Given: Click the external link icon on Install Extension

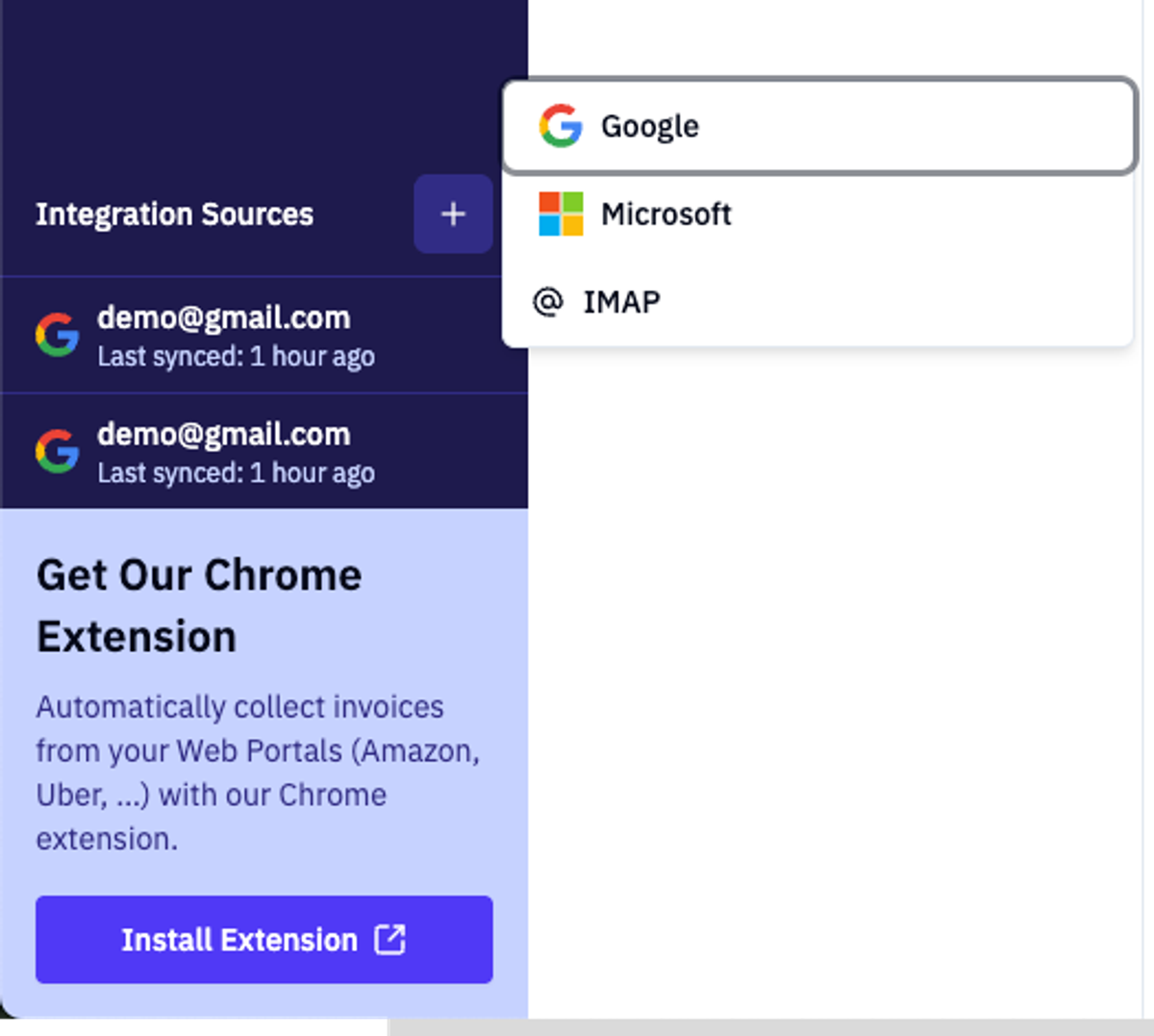Looking at the screenshot, I should [389, 939].
